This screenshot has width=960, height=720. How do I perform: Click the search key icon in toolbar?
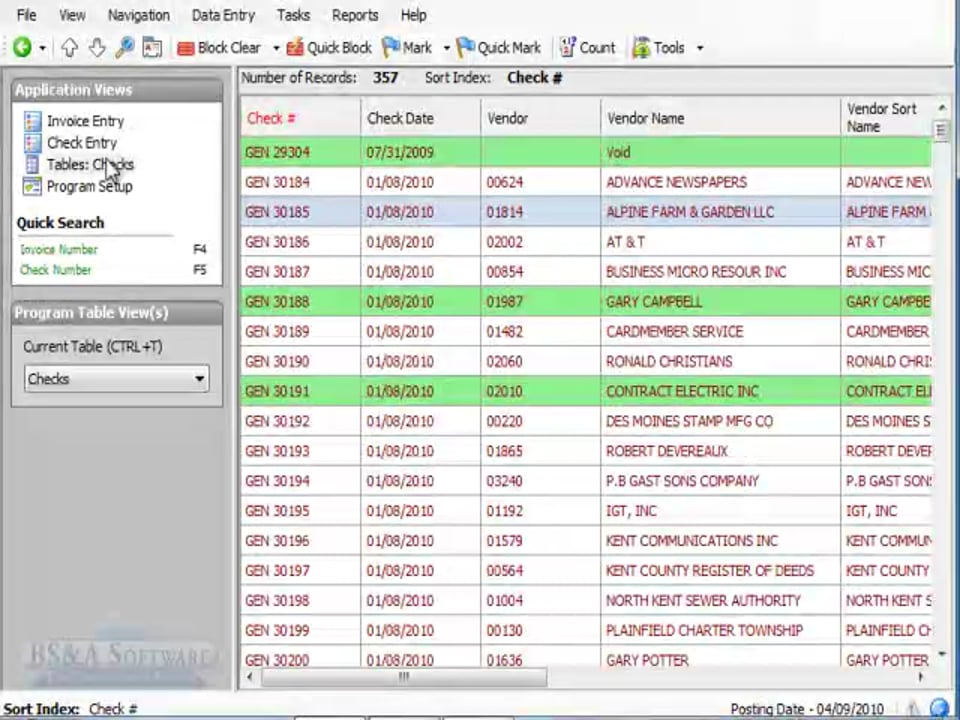click(x=124, y=48)
